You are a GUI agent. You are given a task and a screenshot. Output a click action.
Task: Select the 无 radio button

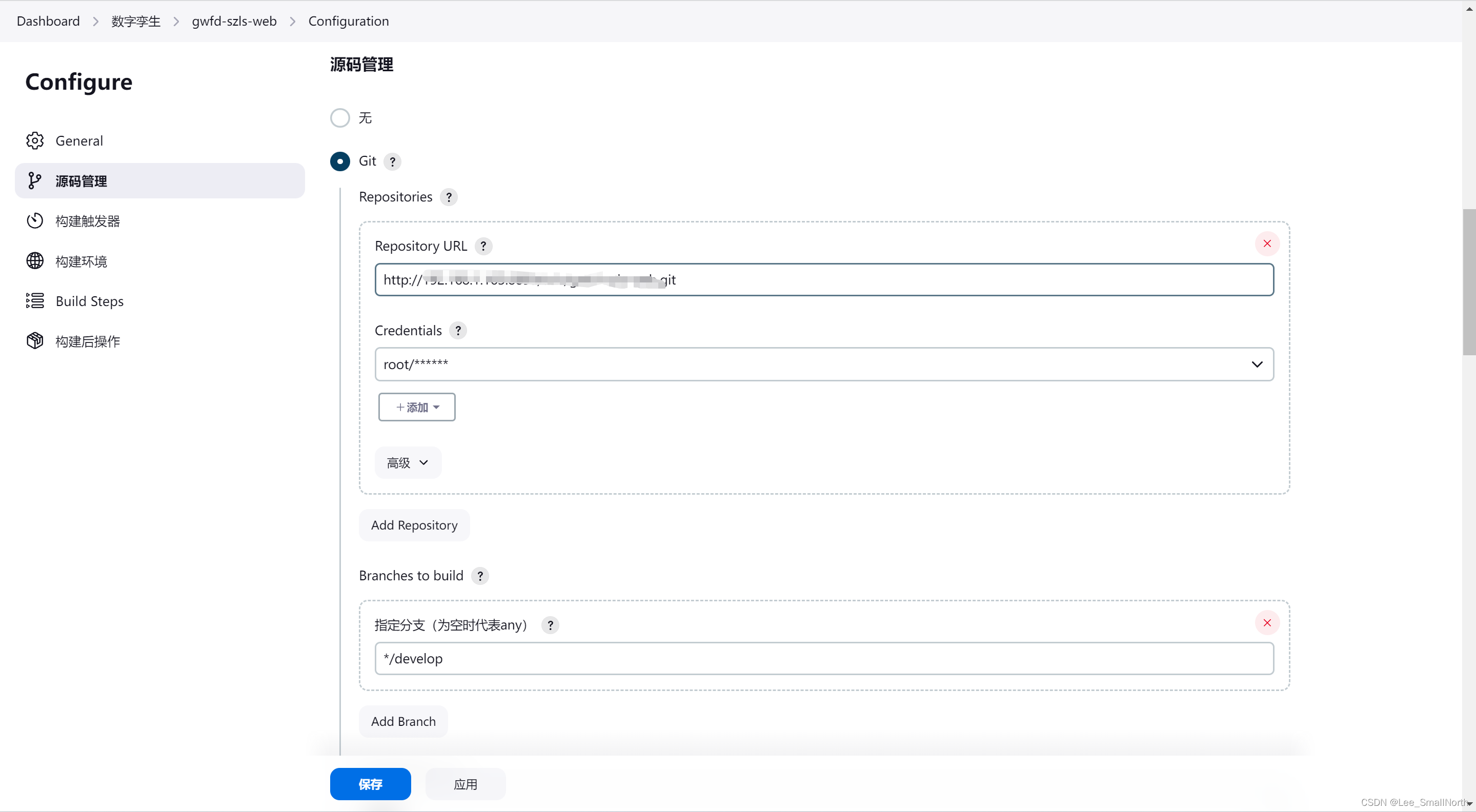(x=340, y=117)
